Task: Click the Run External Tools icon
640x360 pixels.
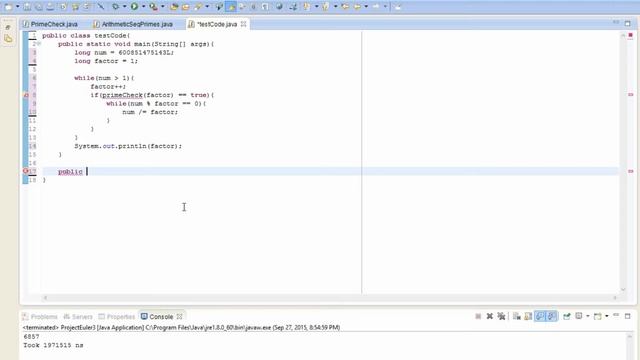Action: pyautogui.click(x=153, y=7)
